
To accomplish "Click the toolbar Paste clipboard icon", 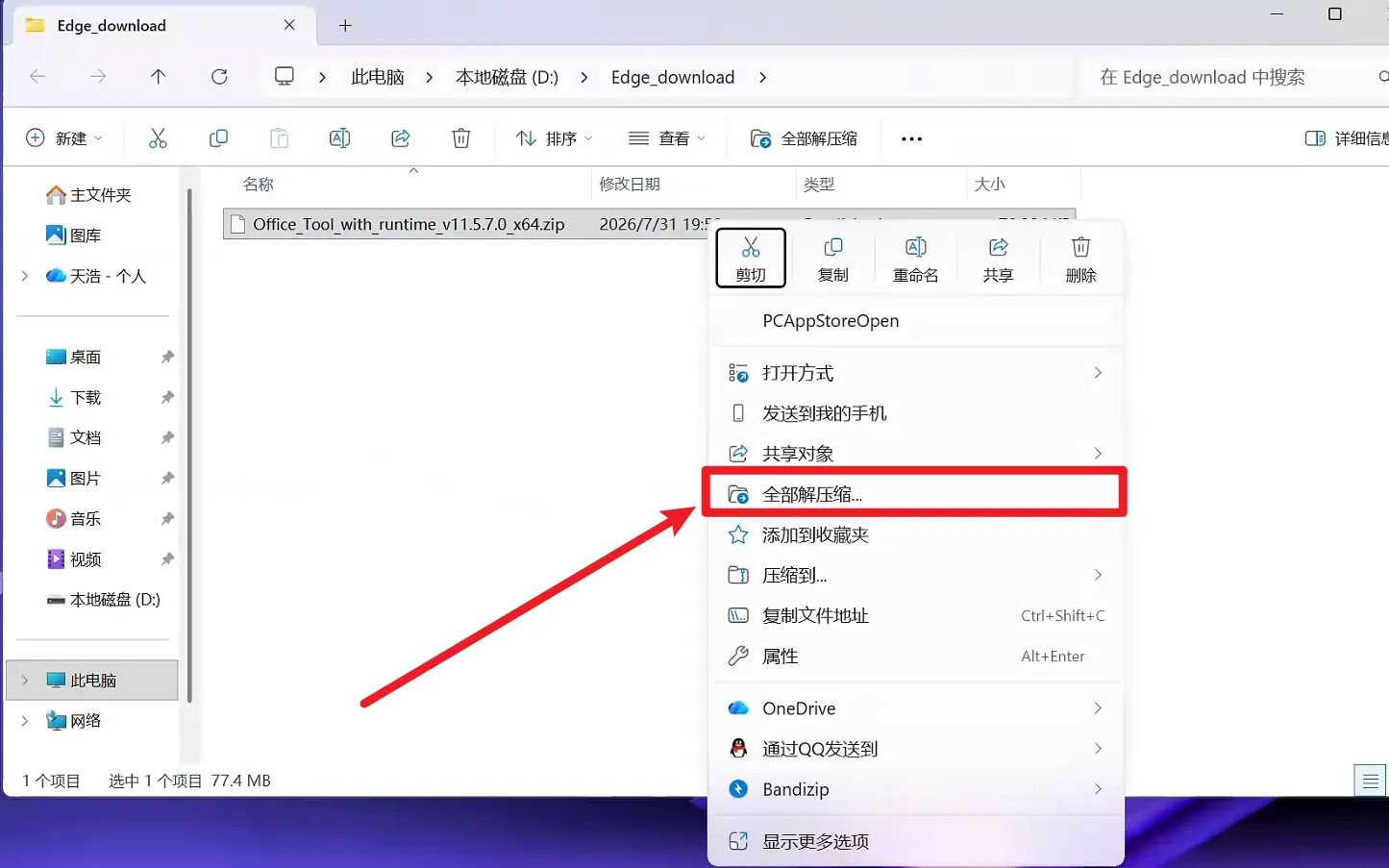I will coord(279,138).
